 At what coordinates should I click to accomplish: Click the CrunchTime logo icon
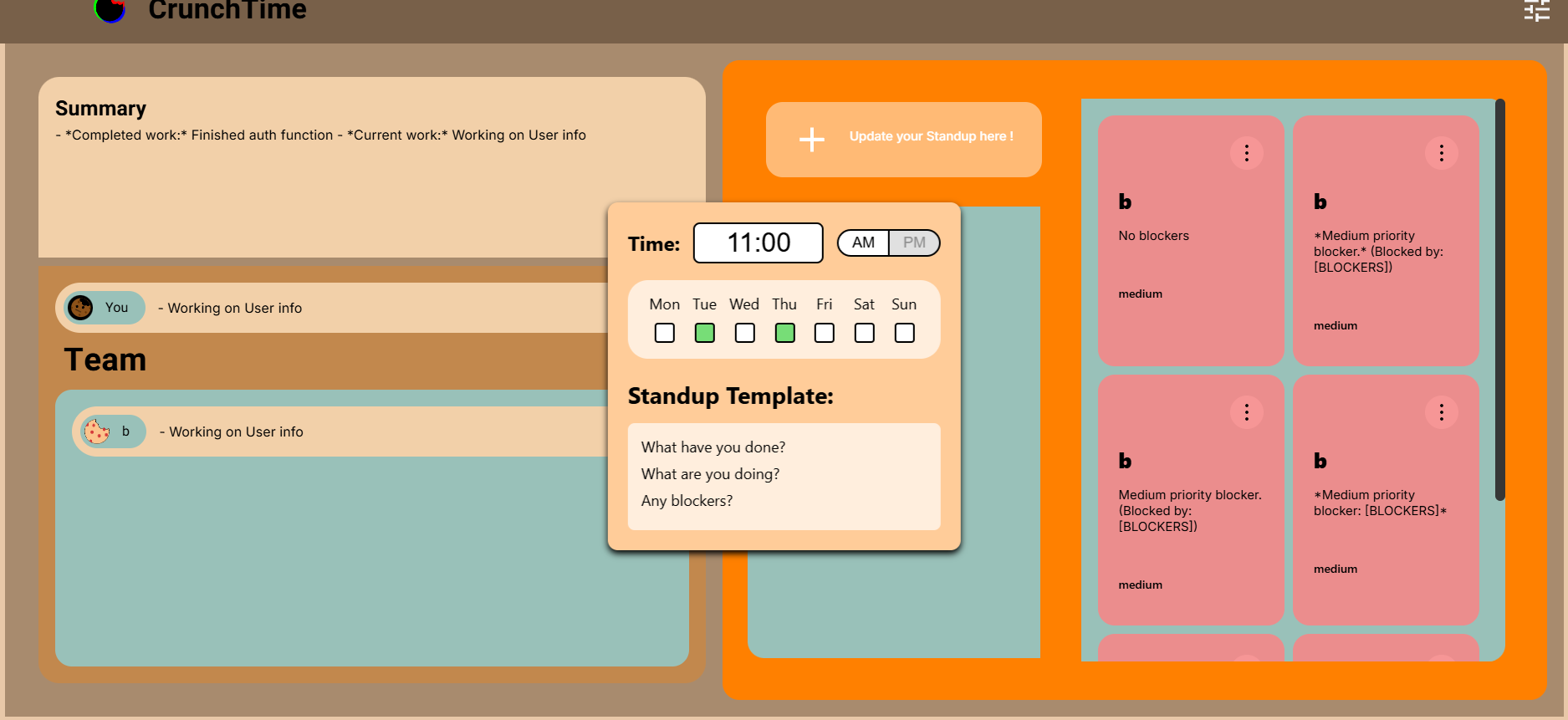coord(110,10)
